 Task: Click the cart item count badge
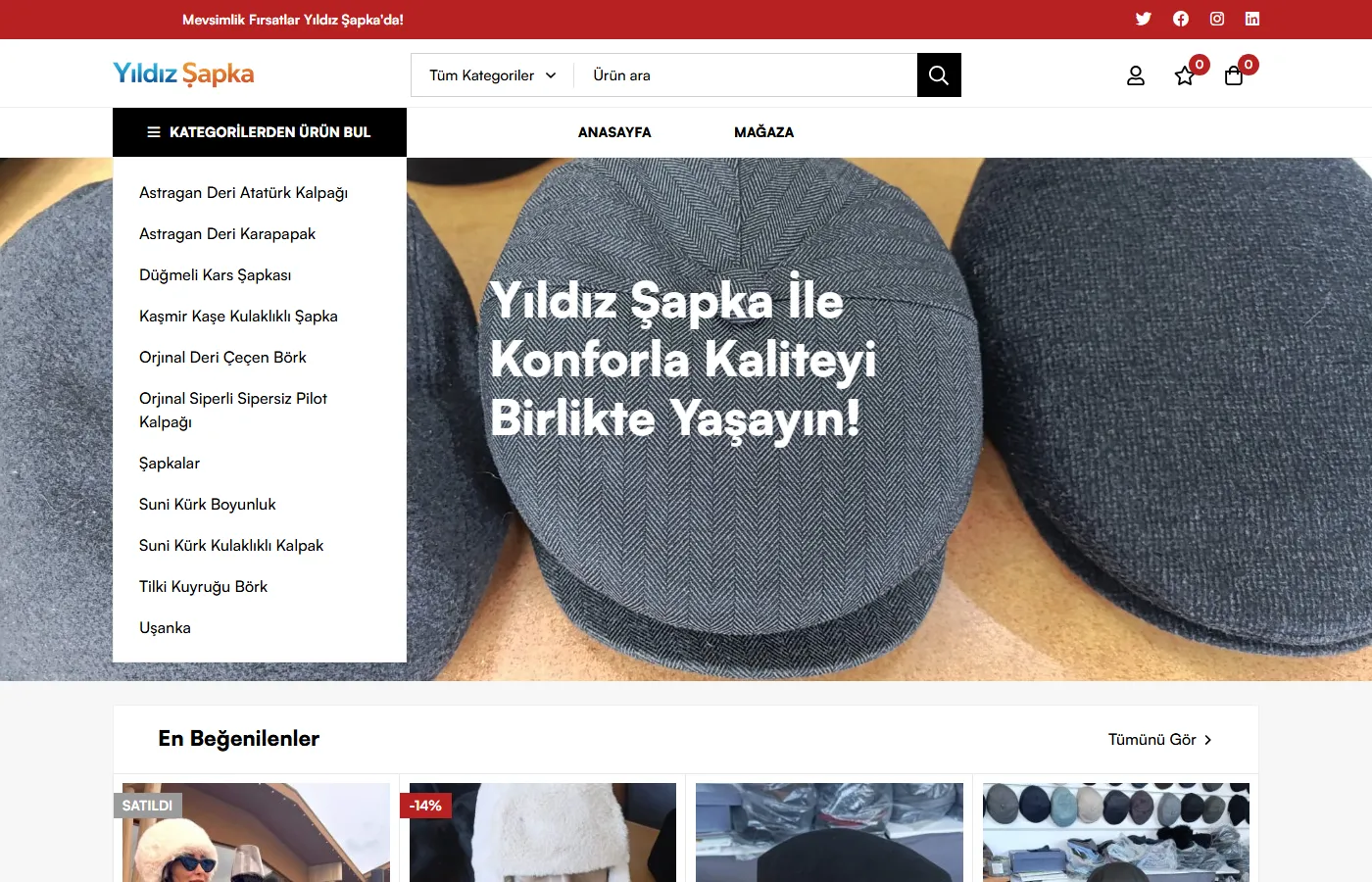tap(1249, 65)
